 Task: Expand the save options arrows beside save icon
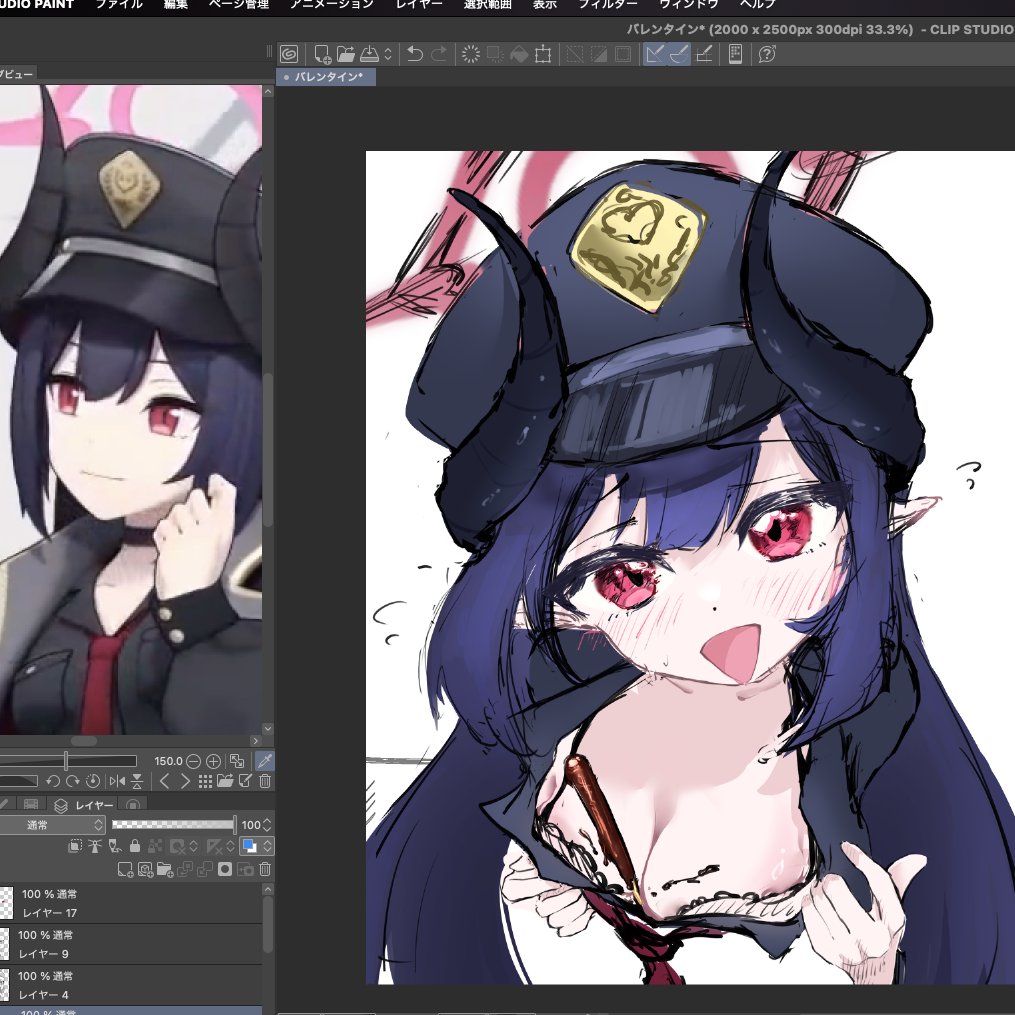tap(388, 54)
